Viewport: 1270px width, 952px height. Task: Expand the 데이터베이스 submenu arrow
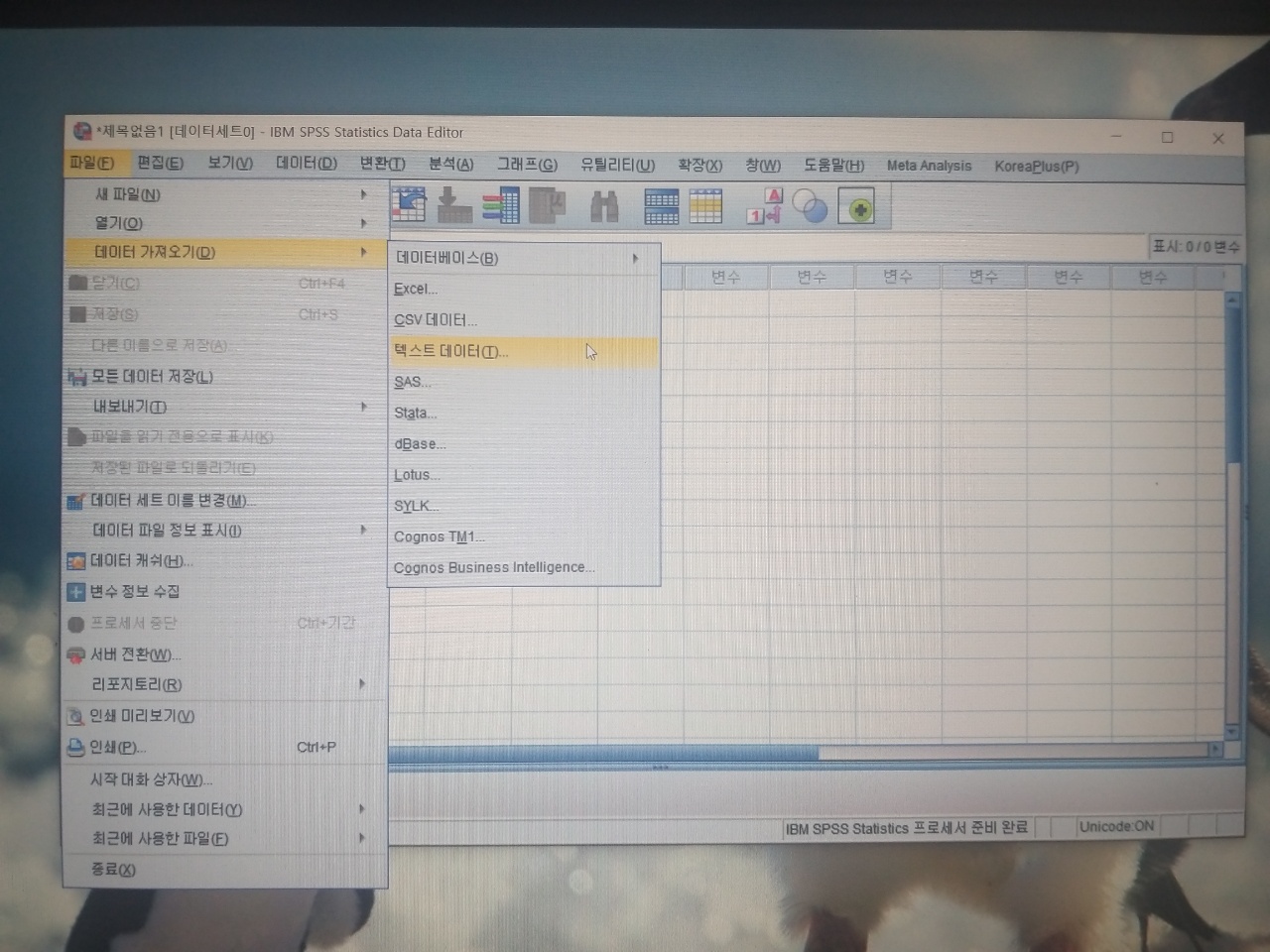[636, 259]
